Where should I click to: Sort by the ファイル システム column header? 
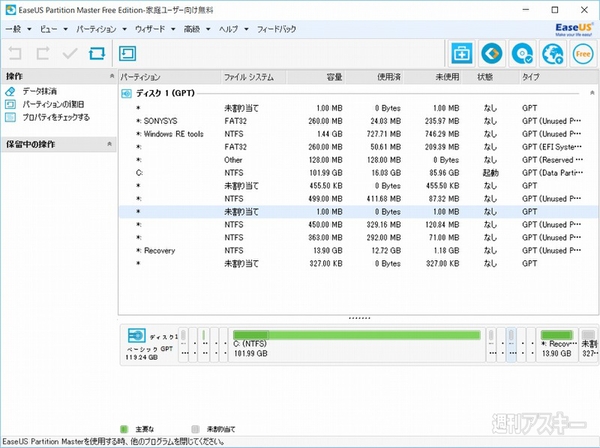point(253,77)
